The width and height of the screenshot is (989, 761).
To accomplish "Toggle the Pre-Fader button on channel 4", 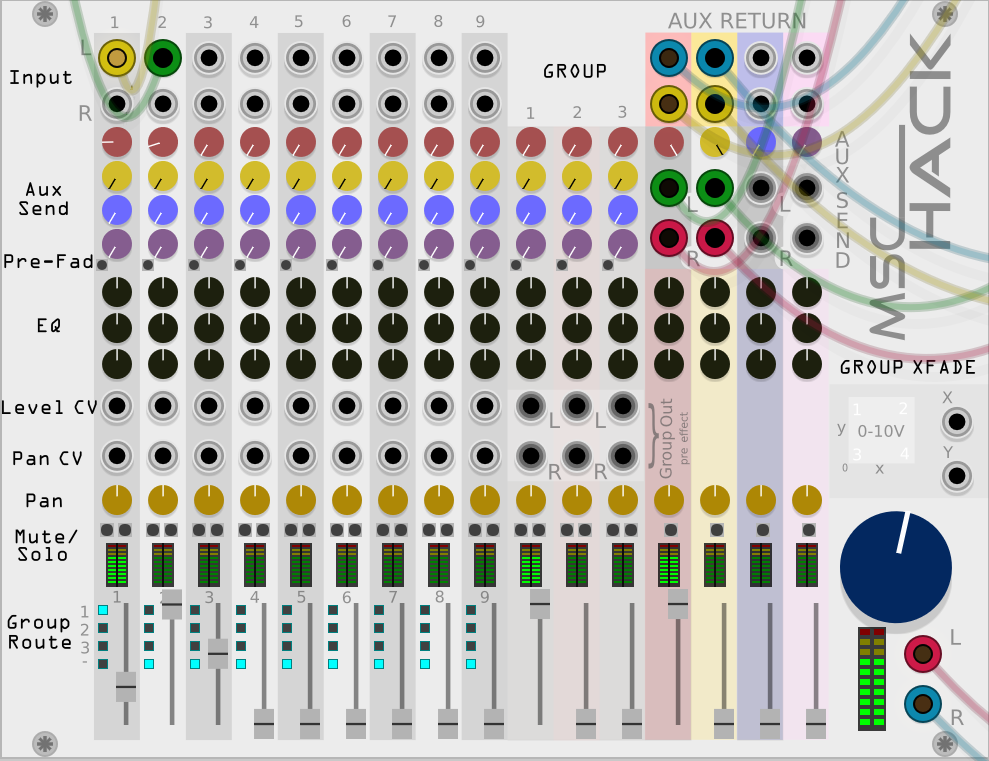I will coord(240,265).
